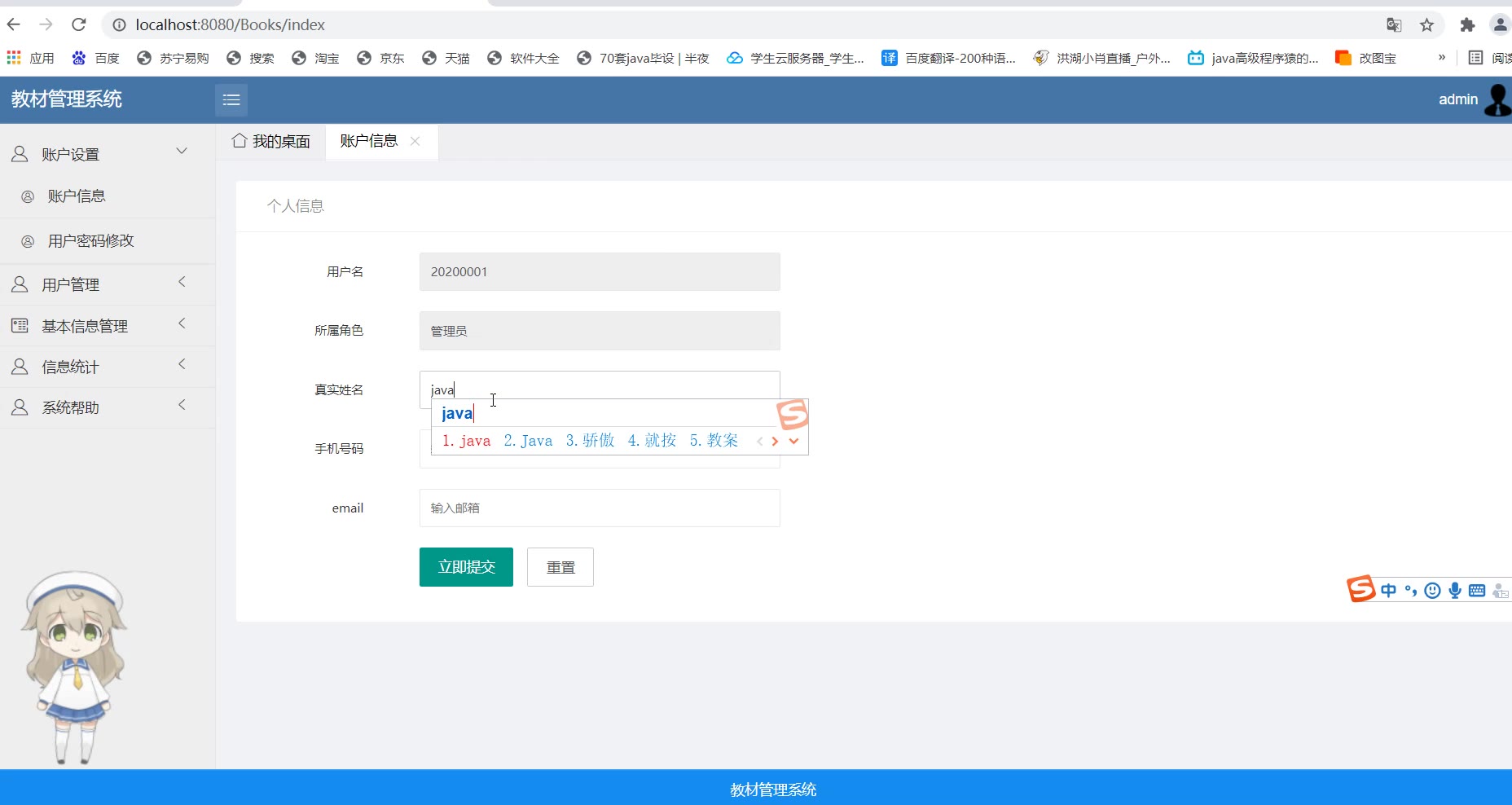Screen dimensions: 1512x805
Task: Open the 改图宝 bookmark
Action: (1366, 58)
